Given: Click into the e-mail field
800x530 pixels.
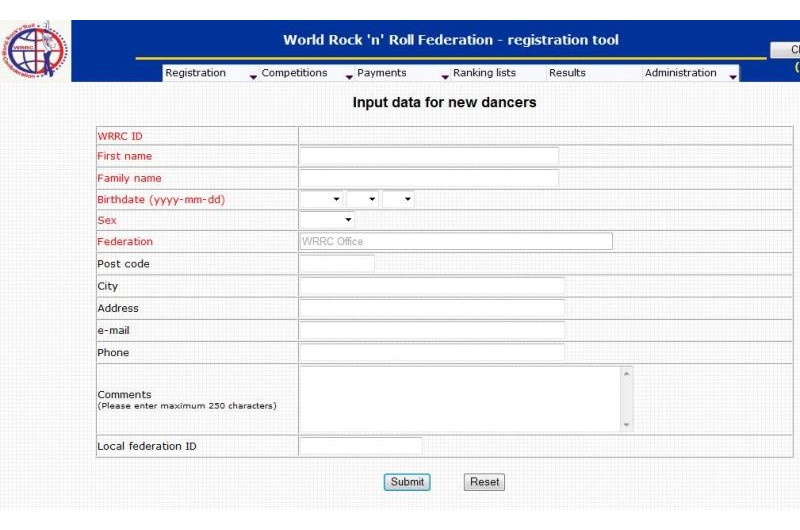Looking at the screenshot, I should point(432,331).
